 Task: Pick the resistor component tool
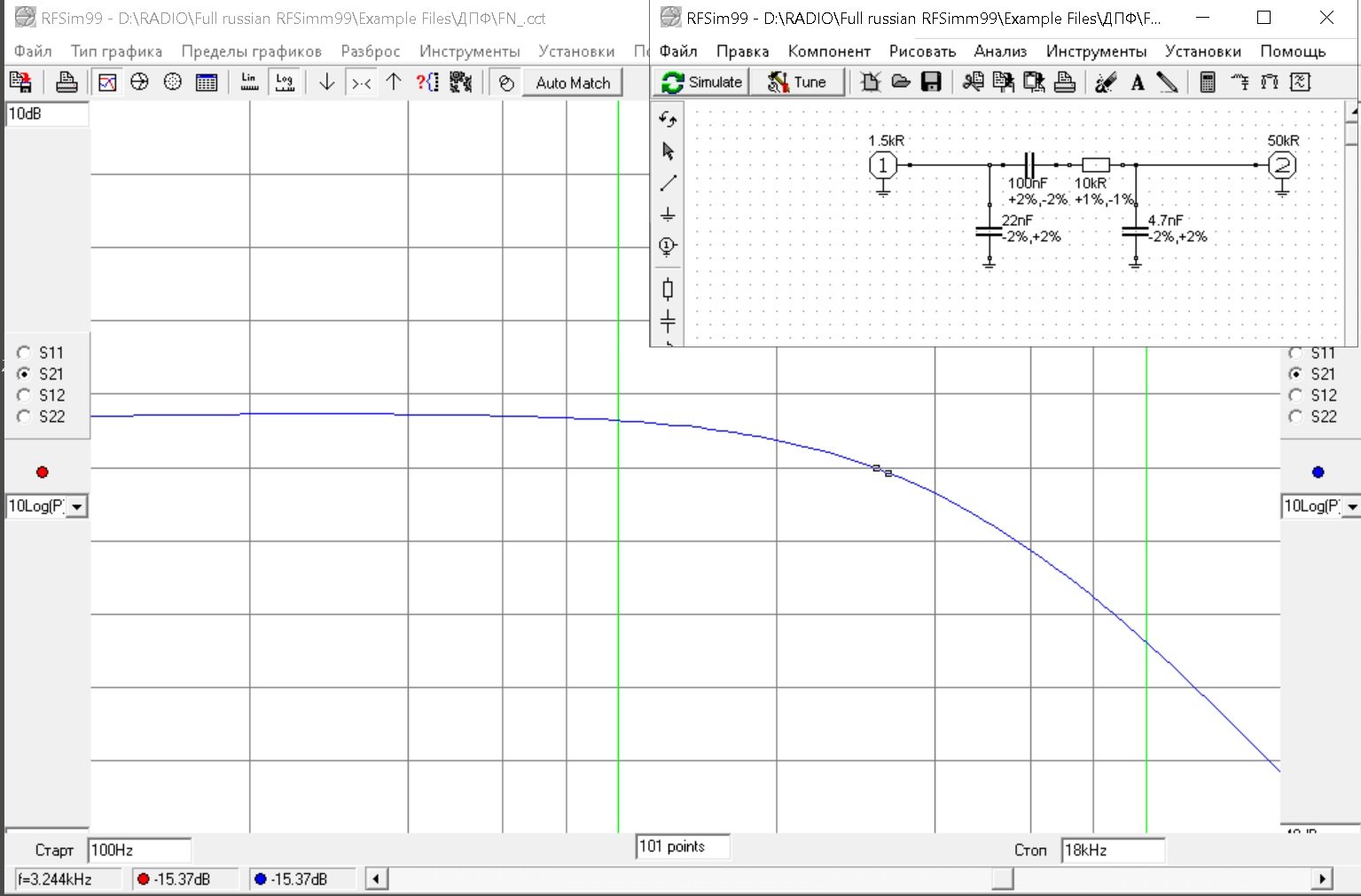[x=668, y=289]
